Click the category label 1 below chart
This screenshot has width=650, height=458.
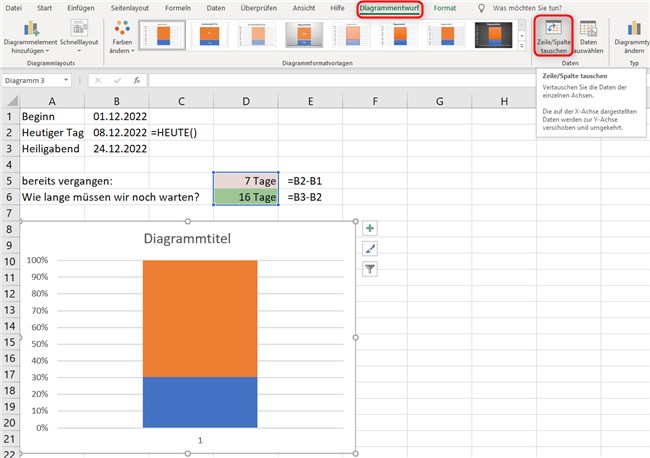point(200,440)
